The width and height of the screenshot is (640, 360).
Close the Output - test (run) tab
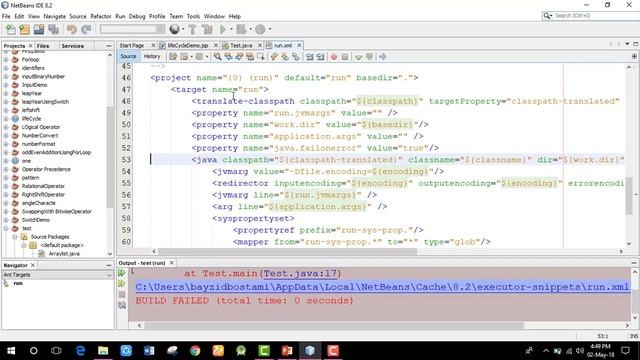[172, 263]
